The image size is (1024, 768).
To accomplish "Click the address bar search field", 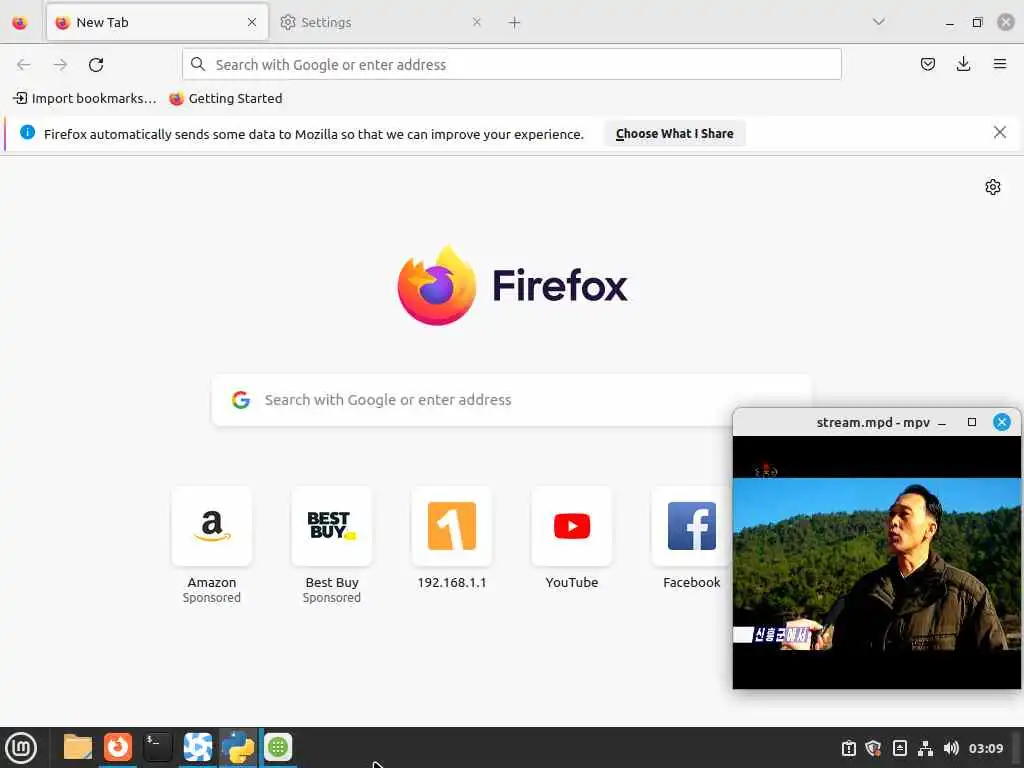I will [512, 64].
